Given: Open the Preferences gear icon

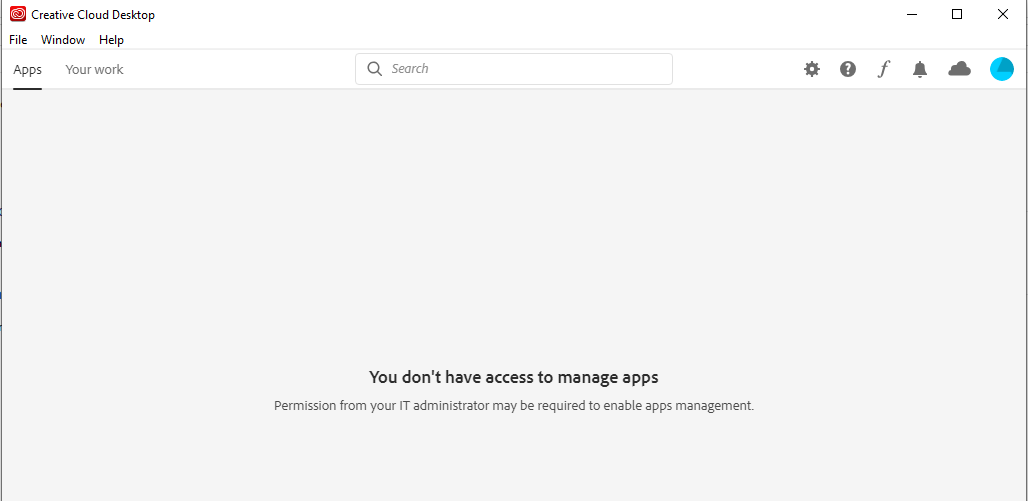Looking at the screenshot, I should [812, 69].
